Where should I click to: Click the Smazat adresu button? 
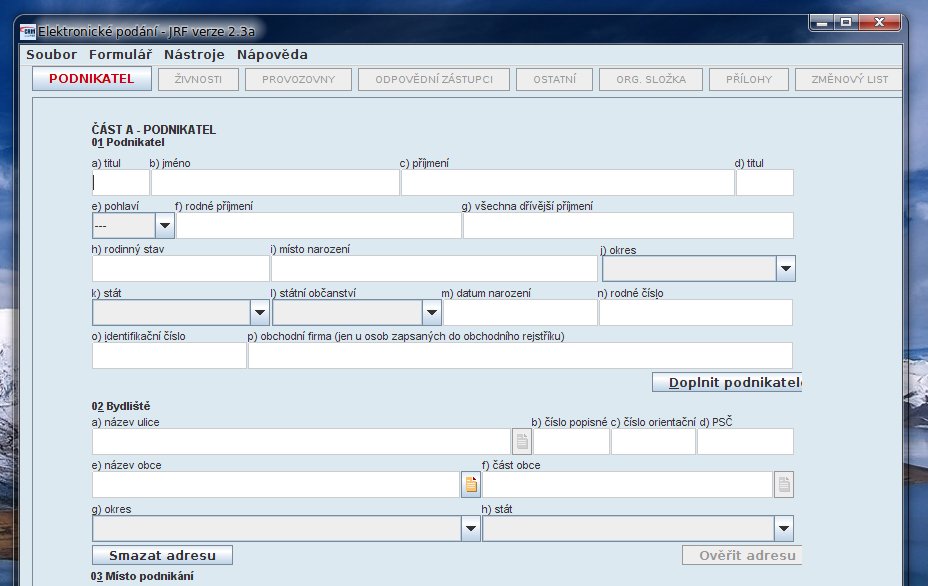click(x=162, y=555)
